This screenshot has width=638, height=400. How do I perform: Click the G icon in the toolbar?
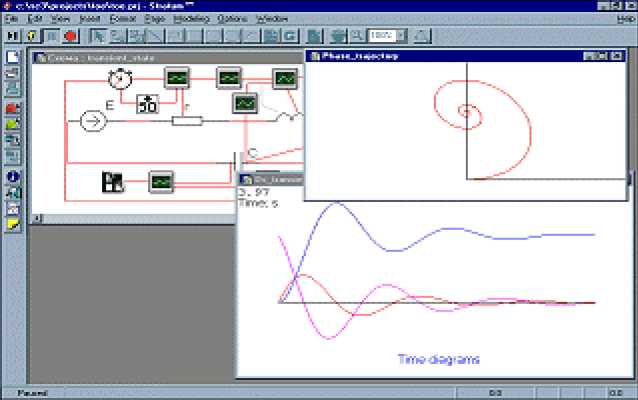(x=290, y=36)
